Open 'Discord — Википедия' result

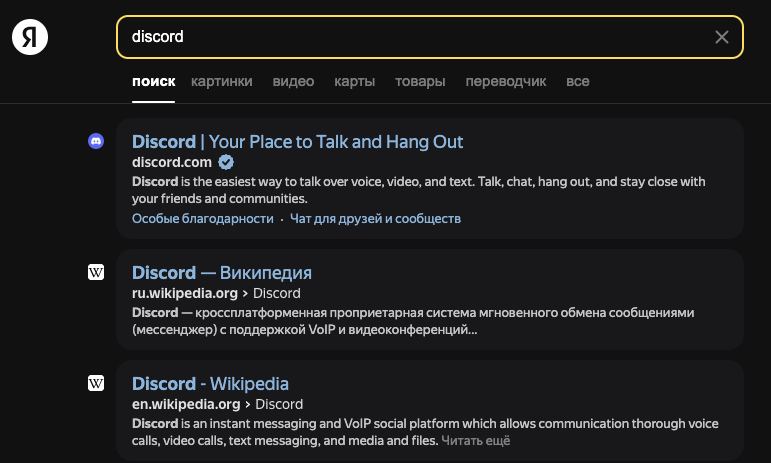point(222,273)
